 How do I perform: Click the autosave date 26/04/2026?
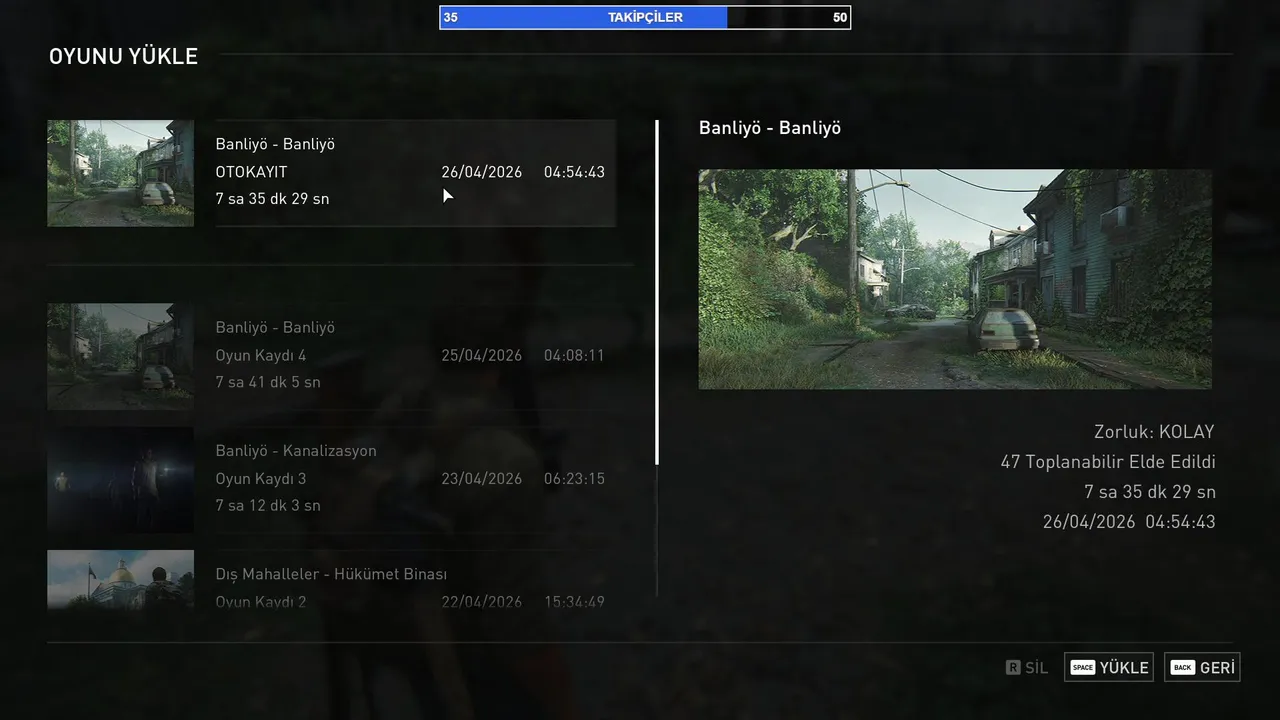click(482, 172)
